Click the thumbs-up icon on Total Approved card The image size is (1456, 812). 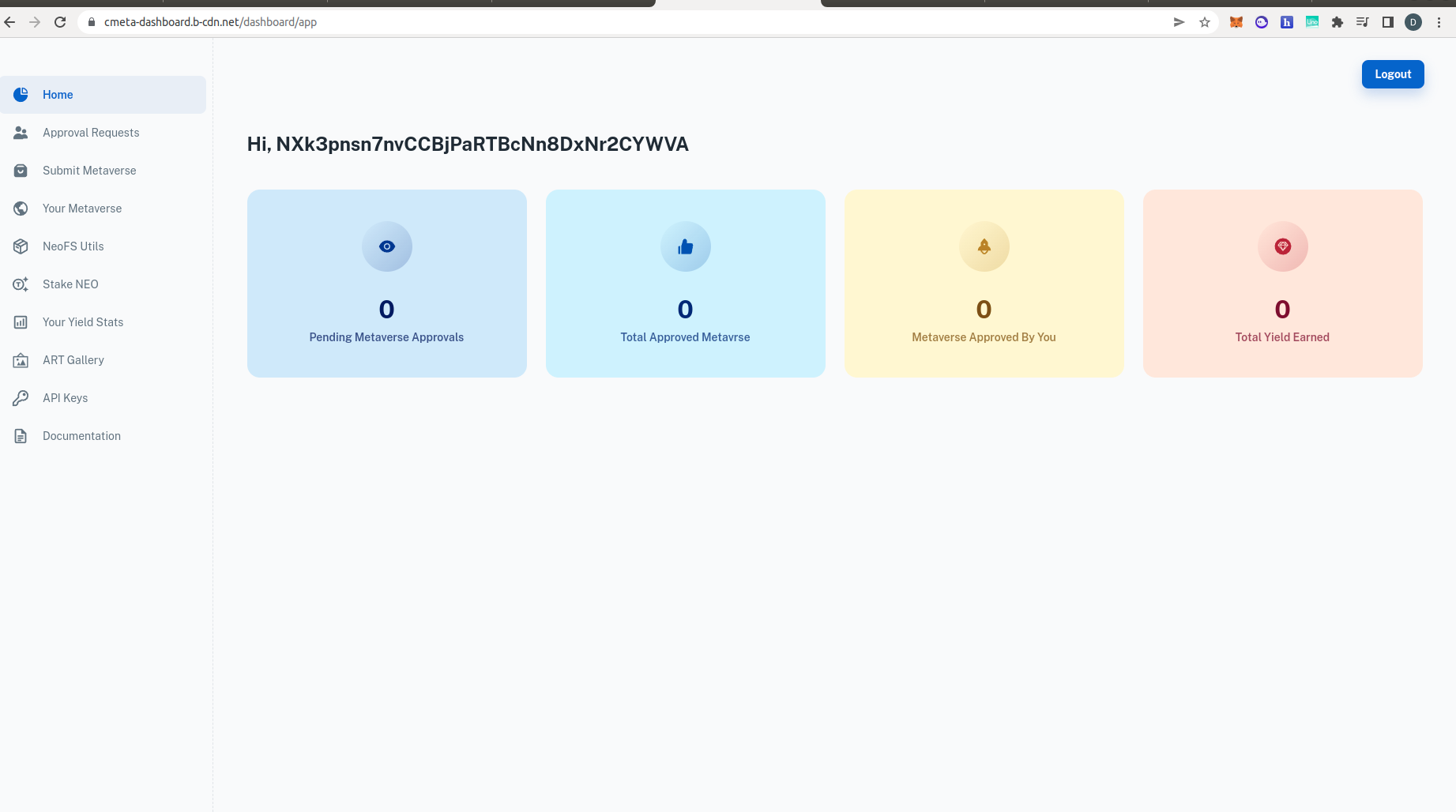click(x=686, y=246)
